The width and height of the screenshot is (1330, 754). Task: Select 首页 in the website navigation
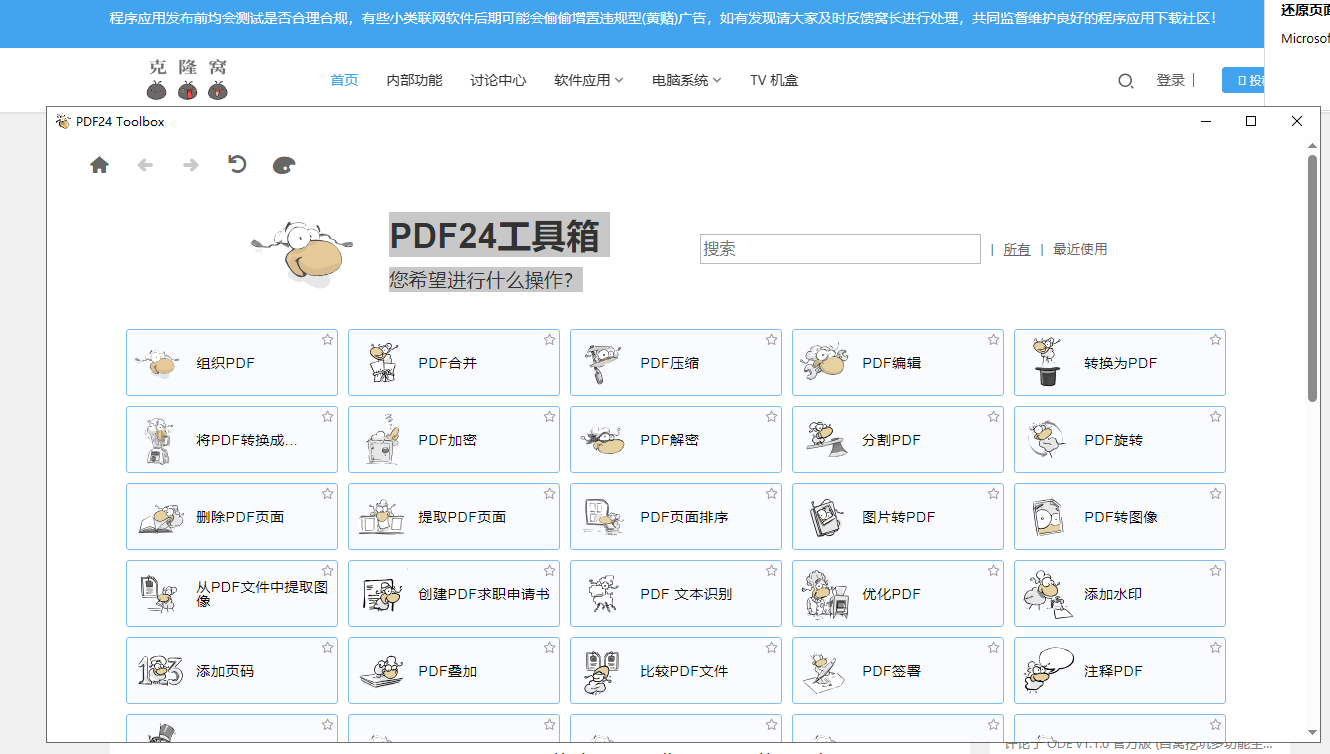[x=344, y=80]
